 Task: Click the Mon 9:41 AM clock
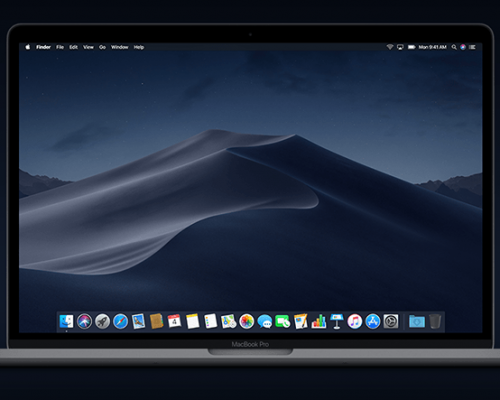click(432, 47)
